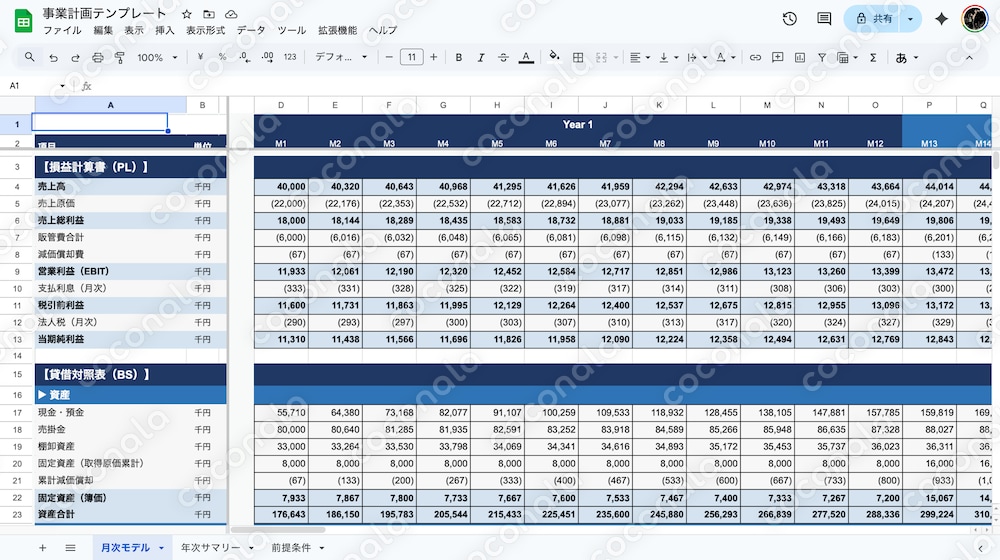
Task: Open the functions sigma menu
Action: [873, 57]
